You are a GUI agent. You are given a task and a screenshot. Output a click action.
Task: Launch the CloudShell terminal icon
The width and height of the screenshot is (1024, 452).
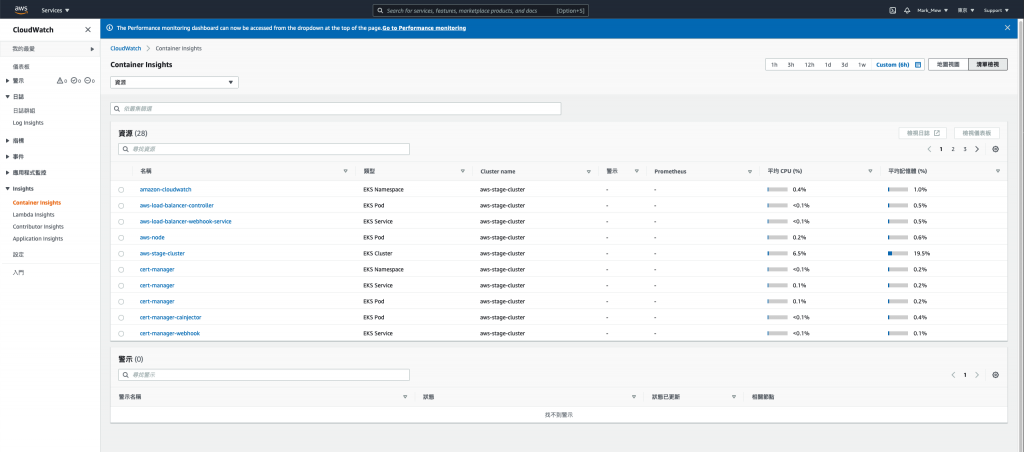[x=893, y=10]
